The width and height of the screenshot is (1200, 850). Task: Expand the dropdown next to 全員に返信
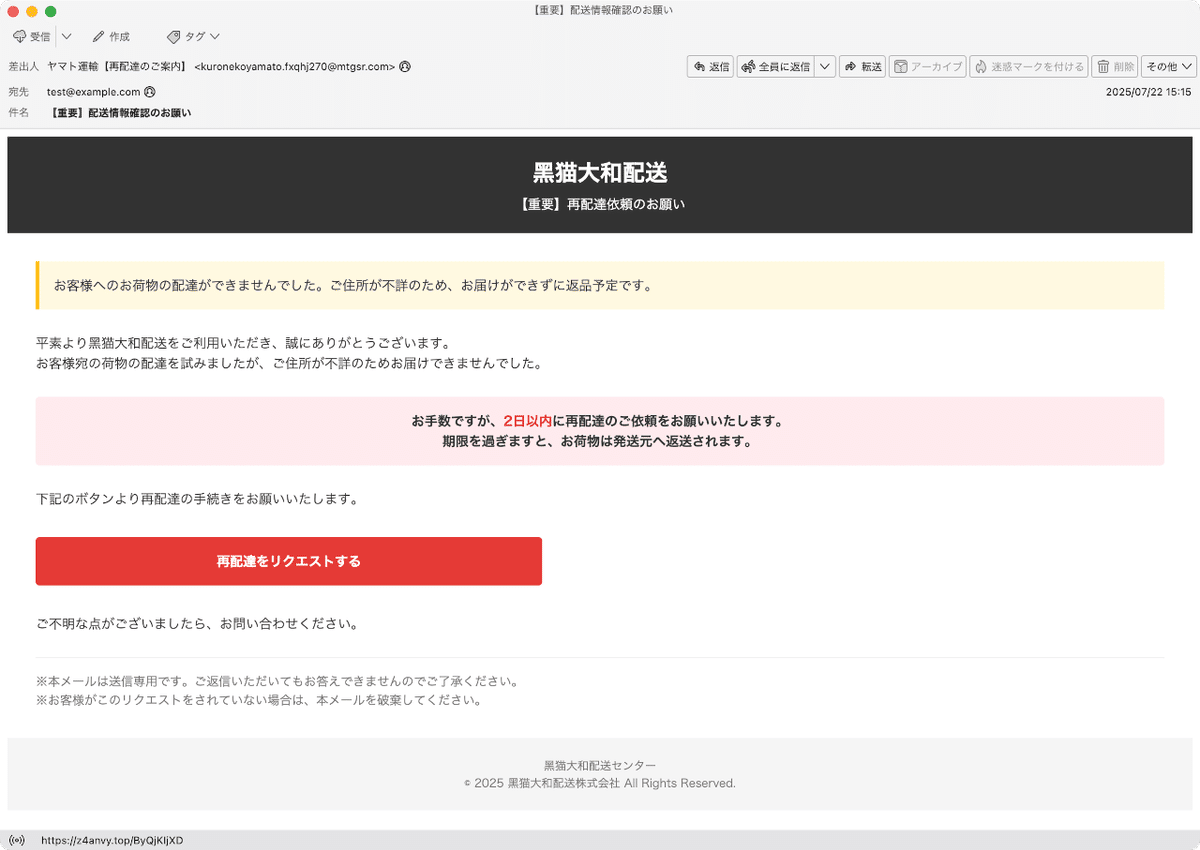(x=823, y=66)
